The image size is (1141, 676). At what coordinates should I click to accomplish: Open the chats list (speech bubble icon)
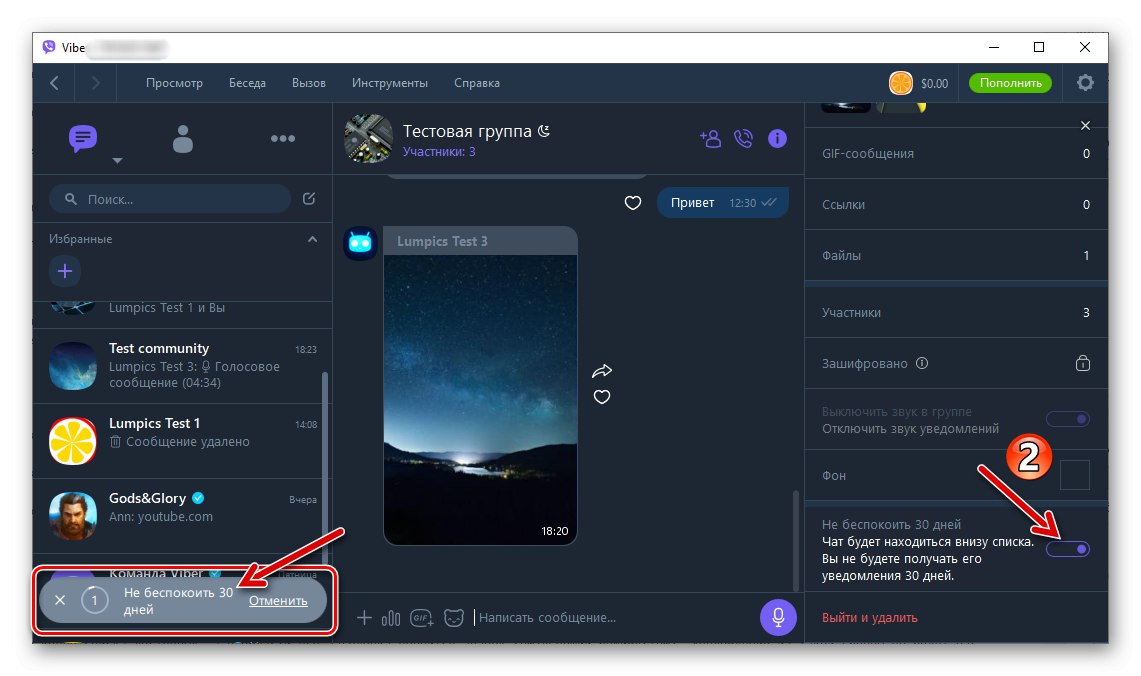pos(82,138)
